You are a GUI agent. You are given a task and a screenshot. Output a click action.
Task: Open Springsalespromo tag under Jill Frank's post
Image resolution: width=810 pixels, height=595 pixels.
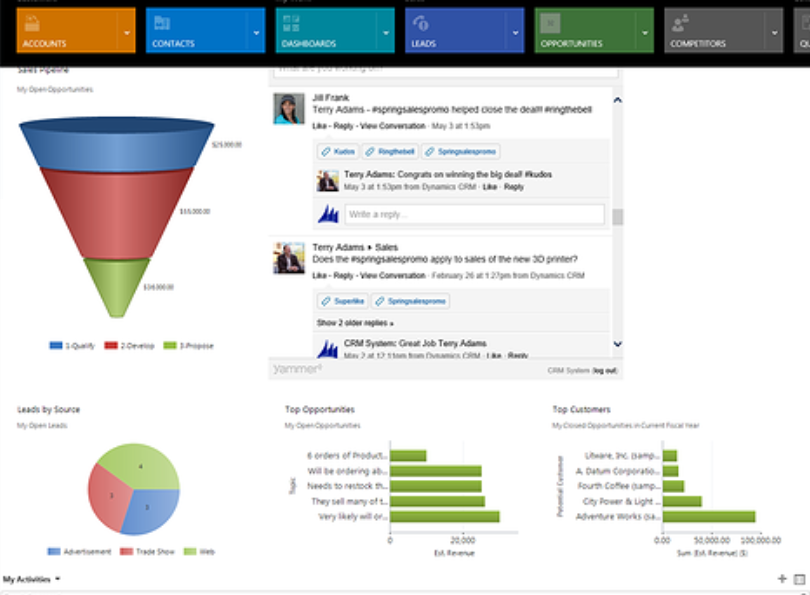click(461, 151)
